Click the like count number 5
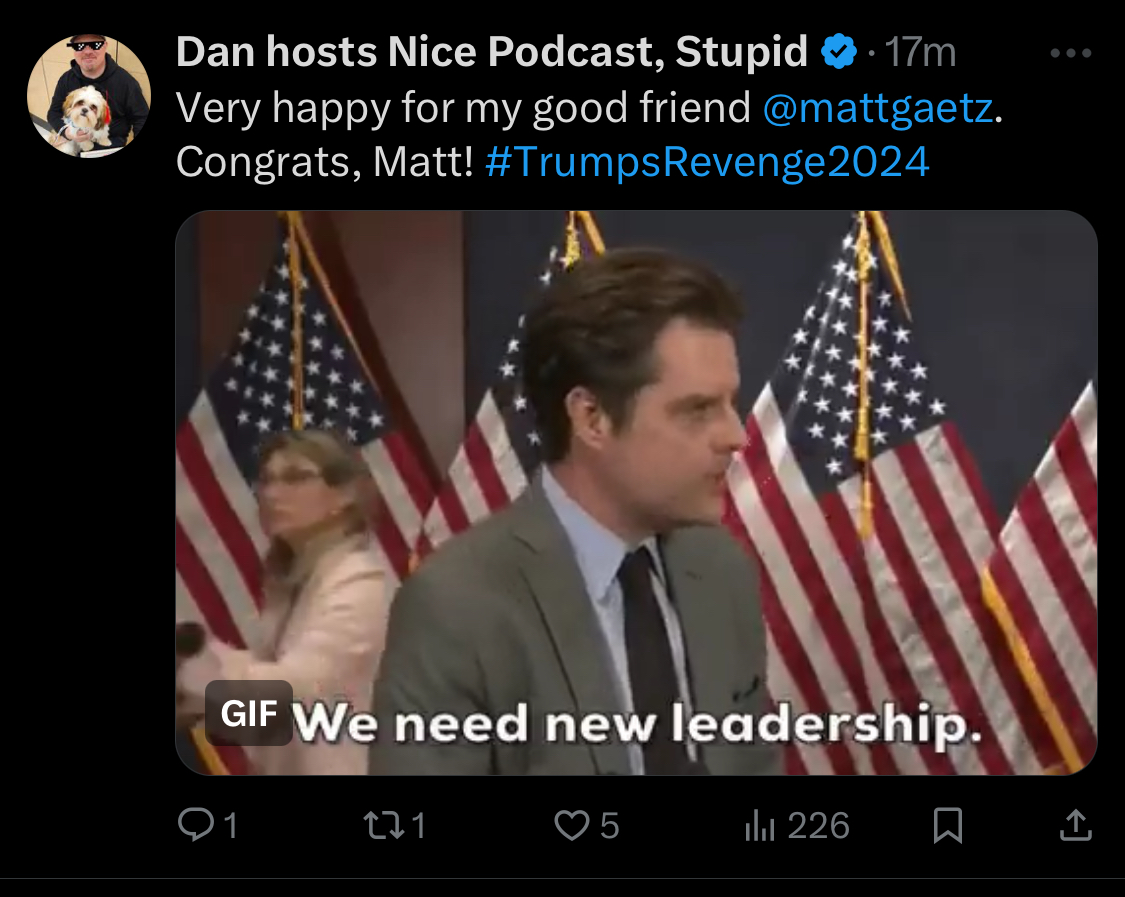Viewport: 1125px width, 897px height. click(x=609, y=826)
